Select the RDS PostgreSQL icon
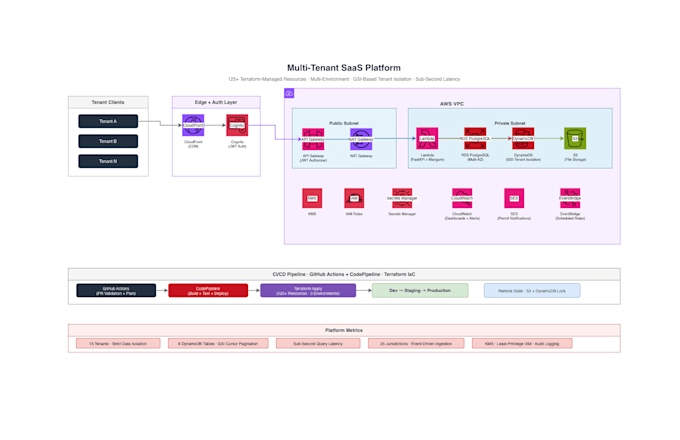The width and height of the screenshot is (680, 440). [475, 138]
